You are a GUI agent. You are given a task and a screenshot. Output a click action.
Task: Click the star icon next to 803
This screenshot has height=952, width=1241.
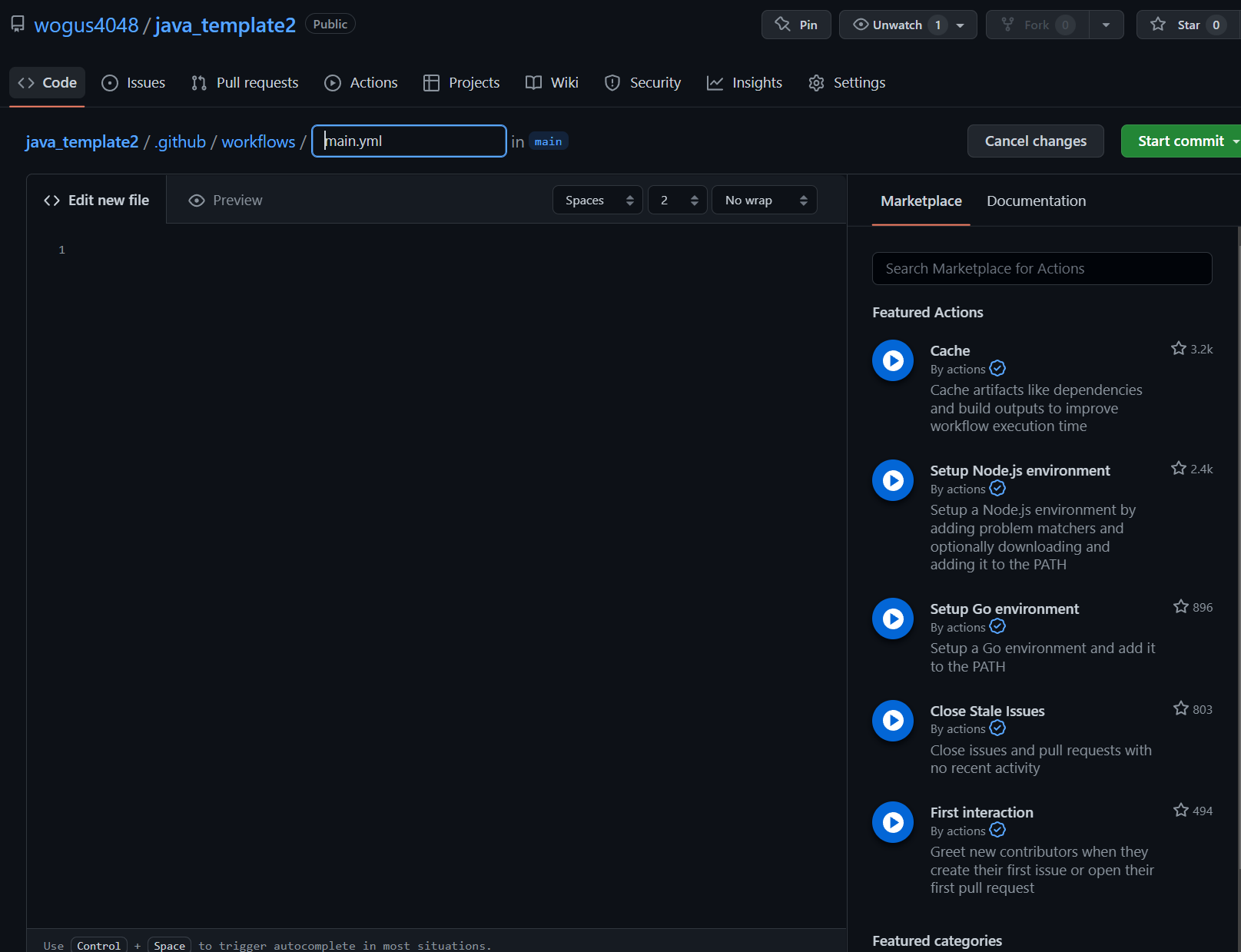click(1181, 708)
